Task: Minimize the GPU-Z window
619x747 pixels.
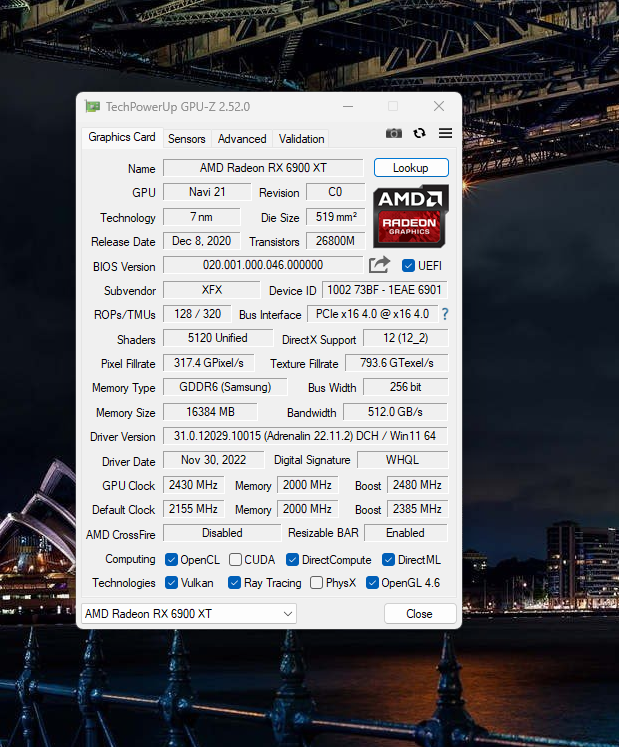Action: pyautogui.click(x=348, y=106)
